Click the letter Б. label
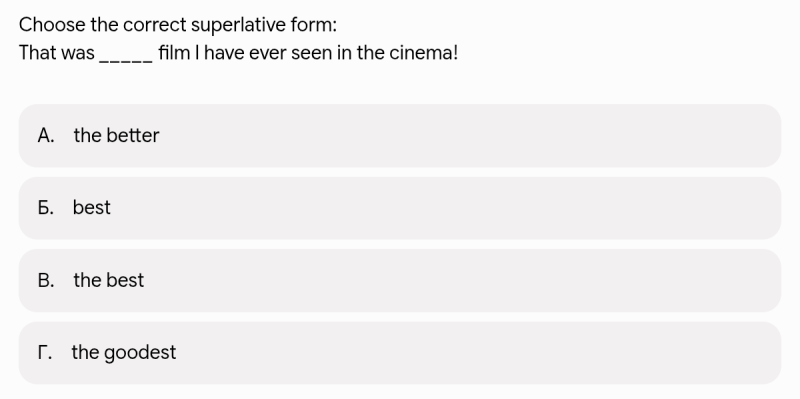 click(46, 208)
